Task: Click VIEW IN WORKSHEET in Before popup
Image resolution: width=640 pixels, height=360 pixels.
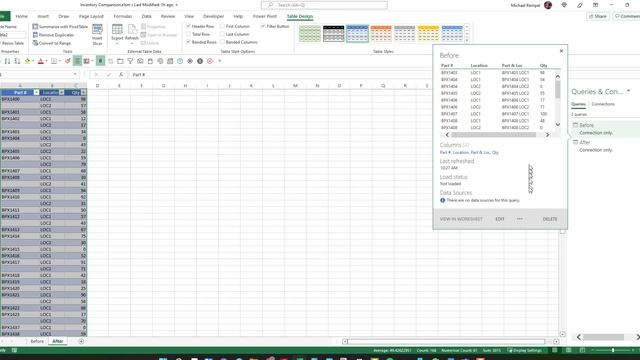Action: pos(461,219)
